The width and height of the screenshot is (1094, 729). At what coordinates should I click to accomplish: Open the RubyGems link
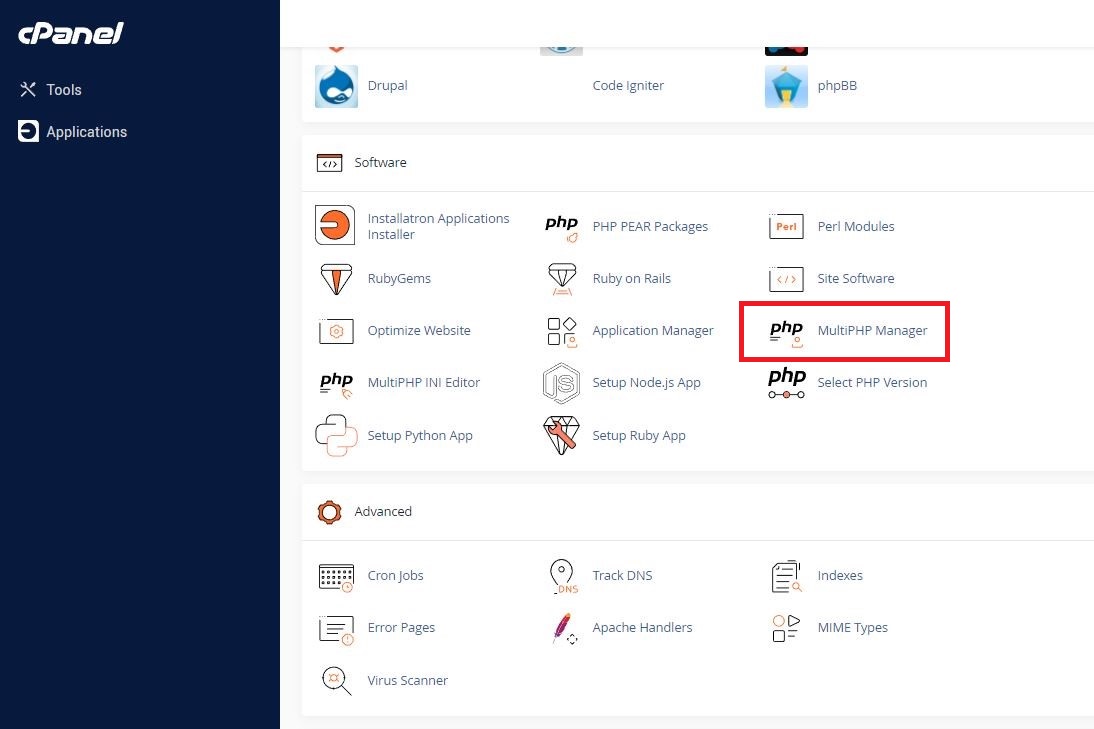tap(399, 278)
